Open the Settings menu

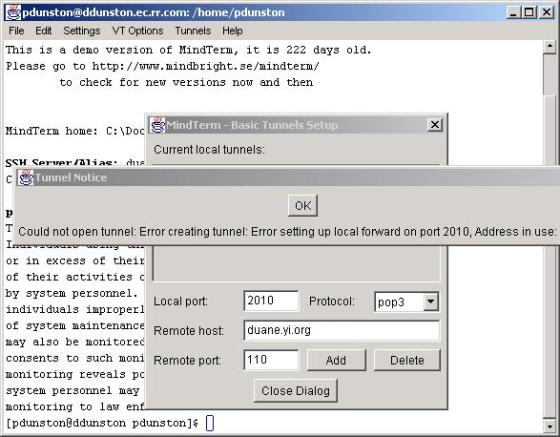81,31
